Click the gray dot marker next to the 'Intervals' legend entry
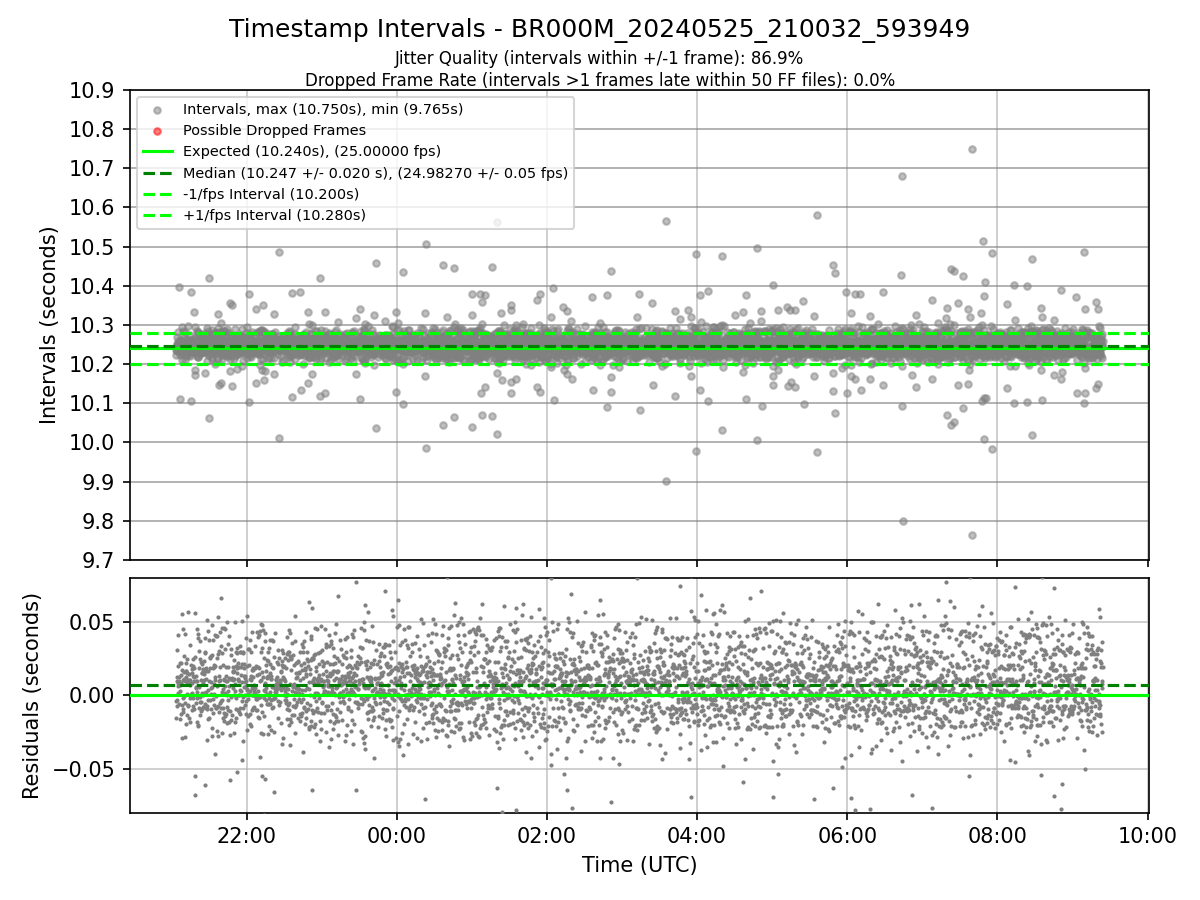 pyautogui.click(x=159, y=109)
